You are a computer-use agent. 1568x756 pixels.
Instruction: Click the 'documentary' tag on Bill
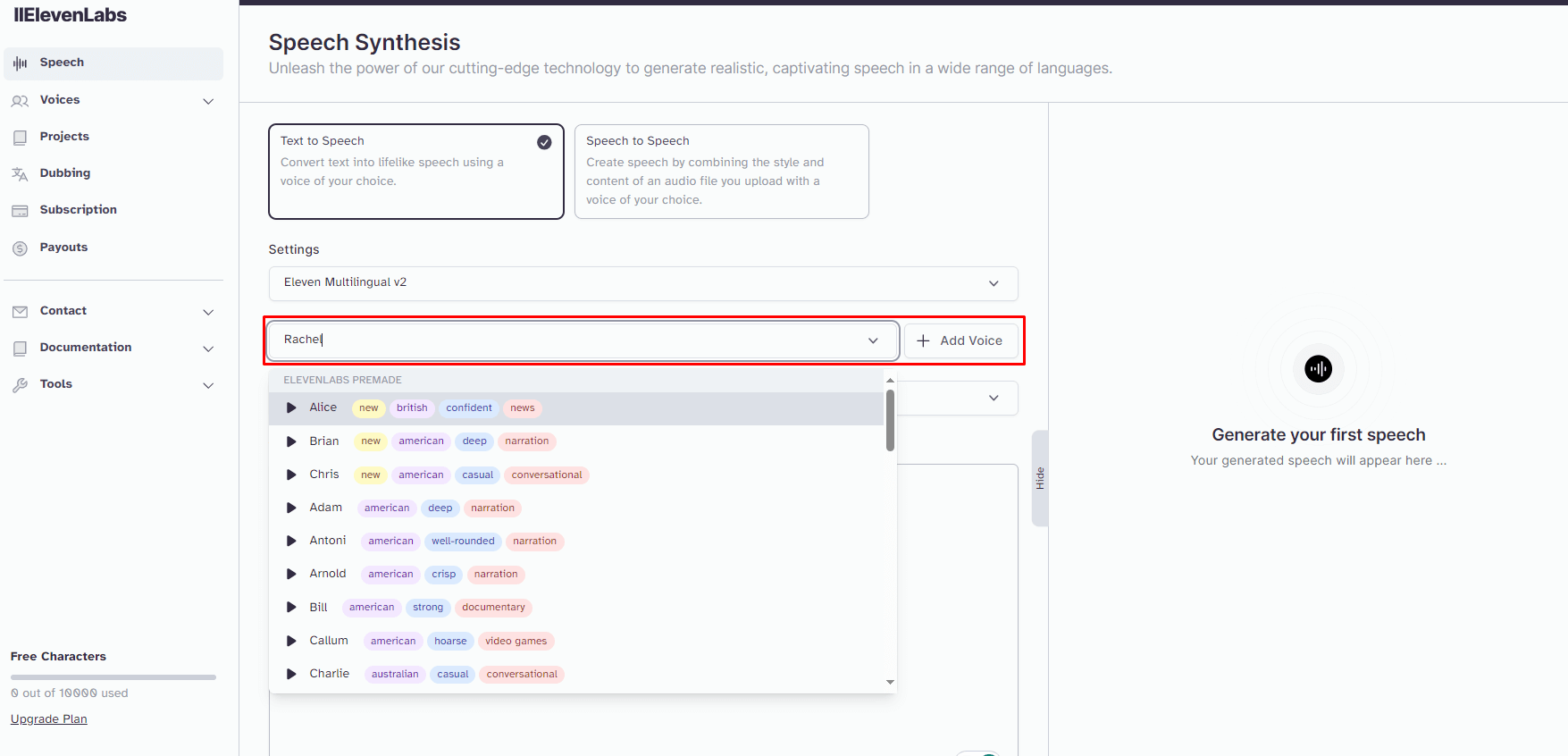[x=493, y=608]
